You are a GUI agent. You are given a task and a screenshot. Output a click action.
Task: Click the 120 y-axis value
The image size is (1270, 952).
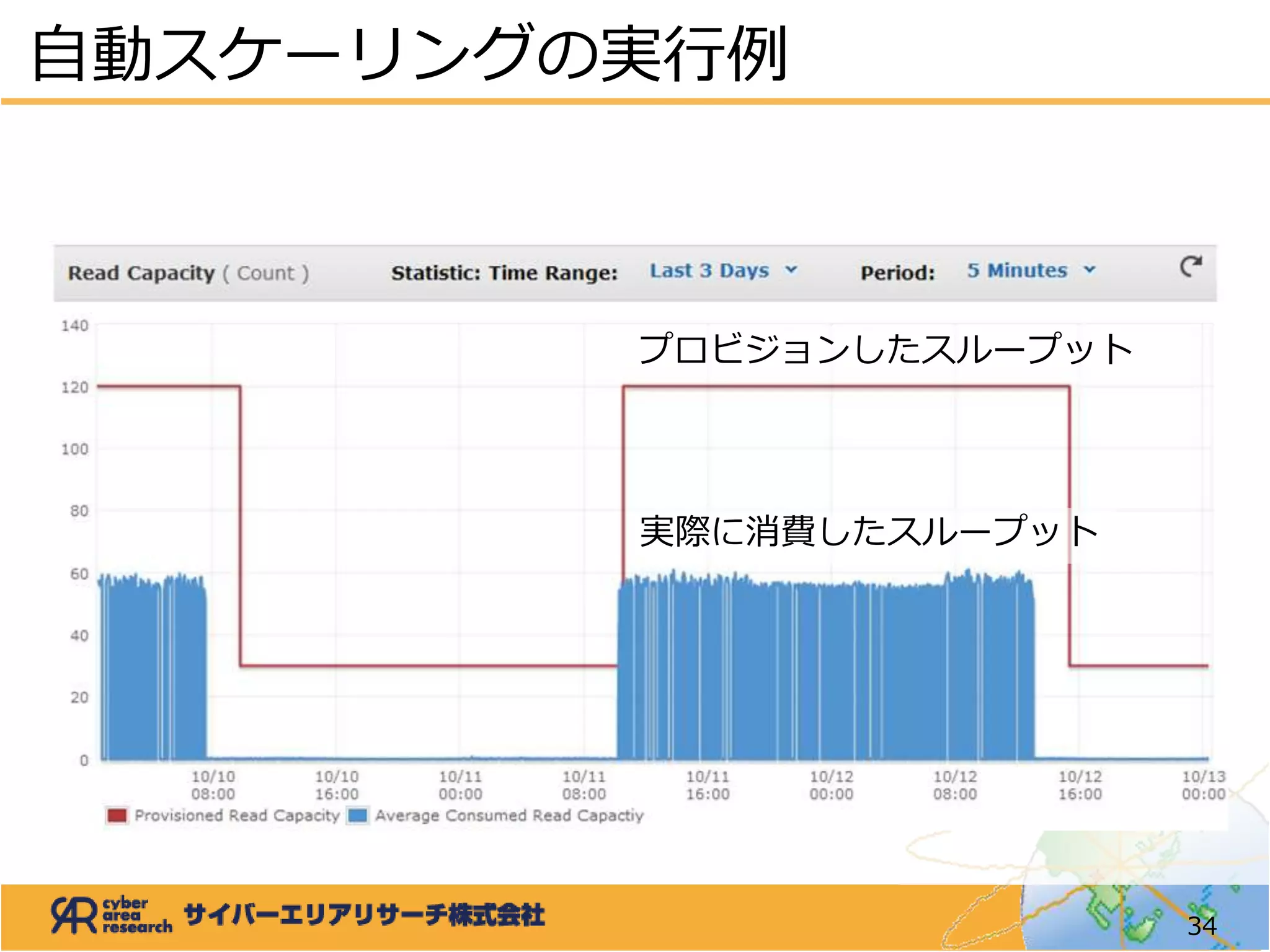[x=75, y=388]
